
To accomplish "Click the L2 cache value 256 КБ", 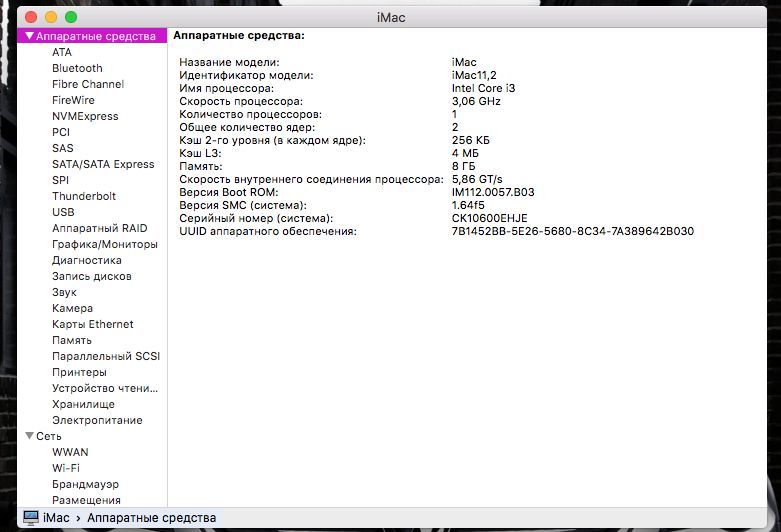I will tap(471, 140).
